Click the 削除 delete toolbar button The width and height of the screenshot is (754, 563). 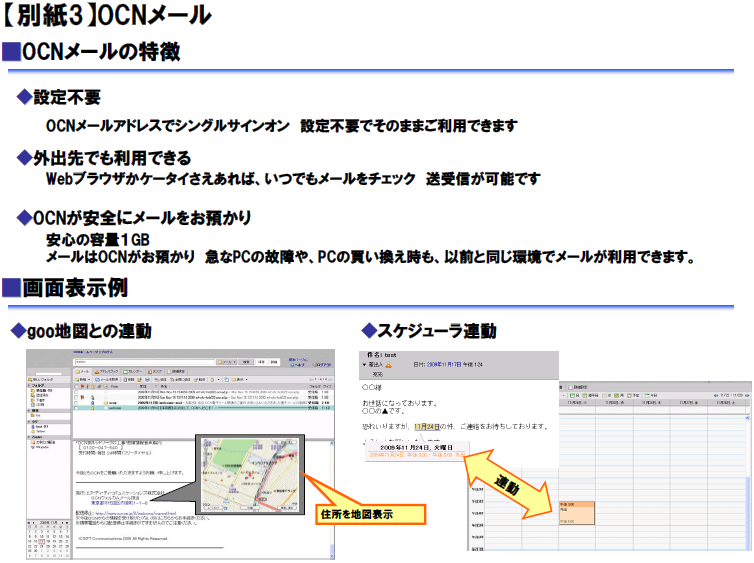coord(128,379)
